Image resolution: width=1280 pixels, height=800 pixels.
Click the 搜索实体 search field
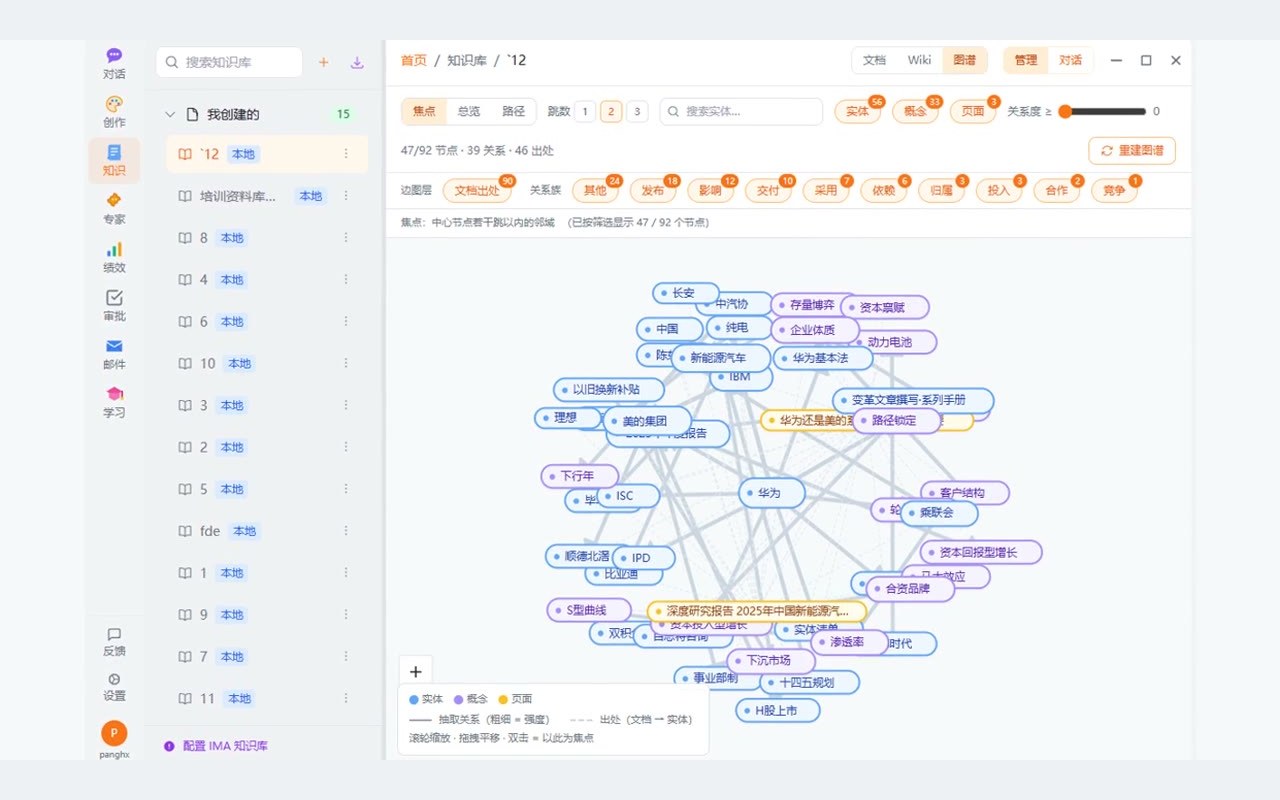[x=741, y=111]
